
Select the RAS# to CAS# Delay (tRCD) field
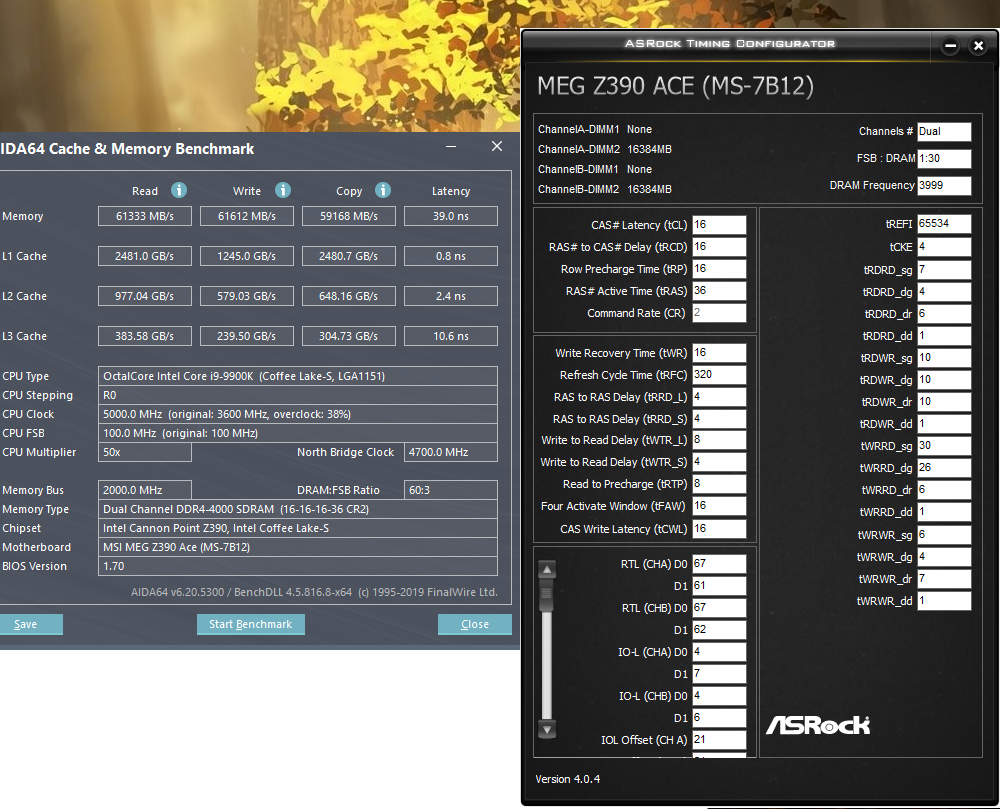[719, 247]
